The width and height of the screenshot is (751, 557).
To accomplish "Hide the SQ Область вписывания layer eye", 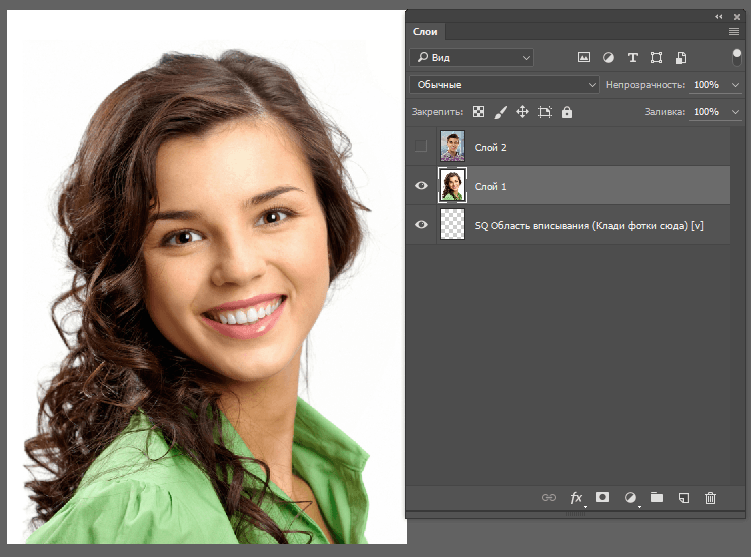I will tap(421, 224).
